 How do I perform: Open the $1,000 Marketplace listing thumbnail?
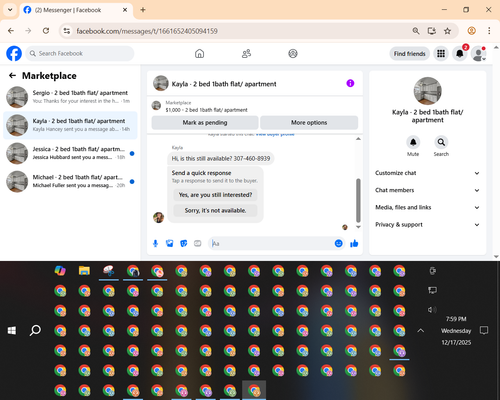(156, 106)
